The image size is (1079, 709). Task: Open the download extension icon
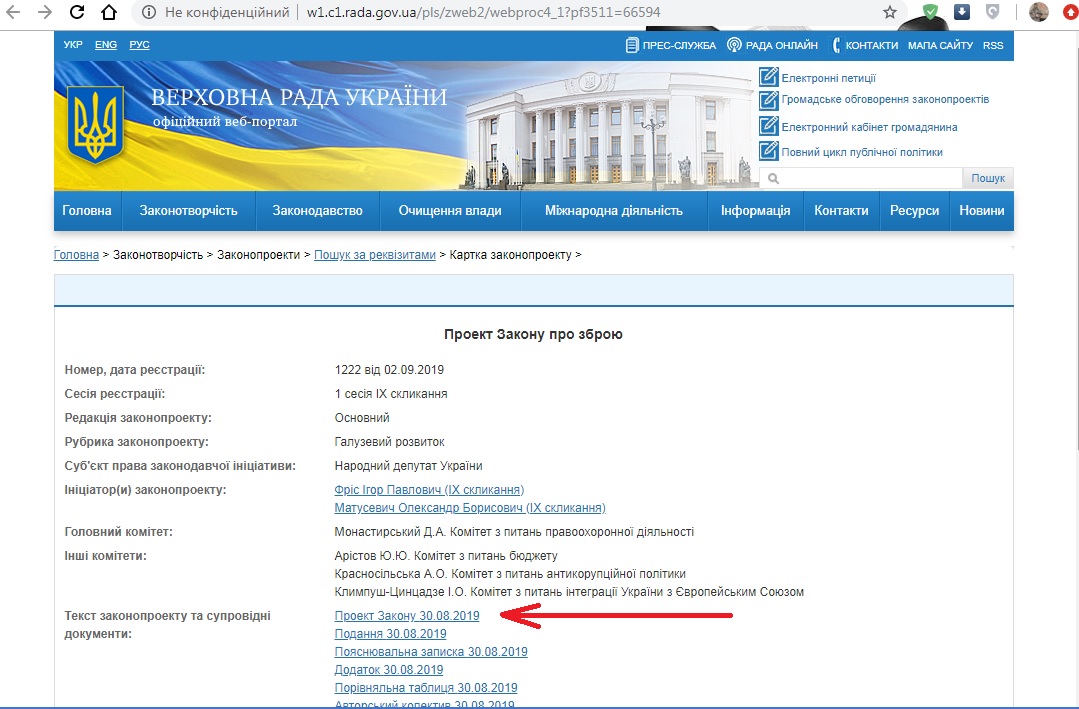[962, 12]
